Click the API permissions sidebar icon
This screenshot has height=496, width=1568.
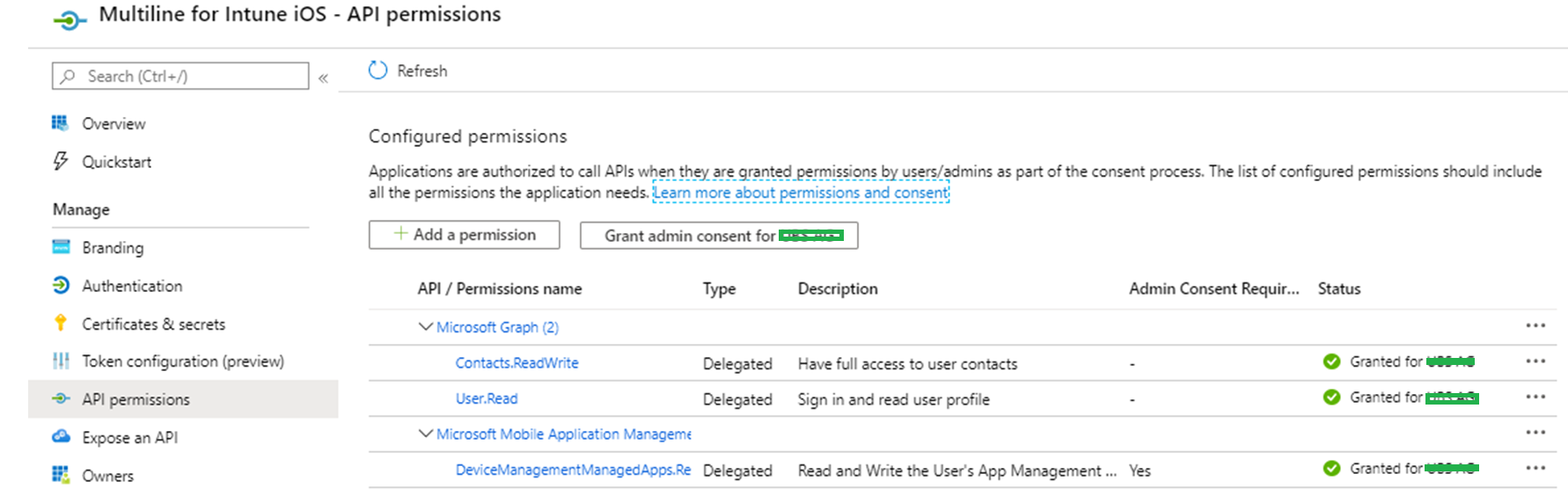(x=61, y=398)
